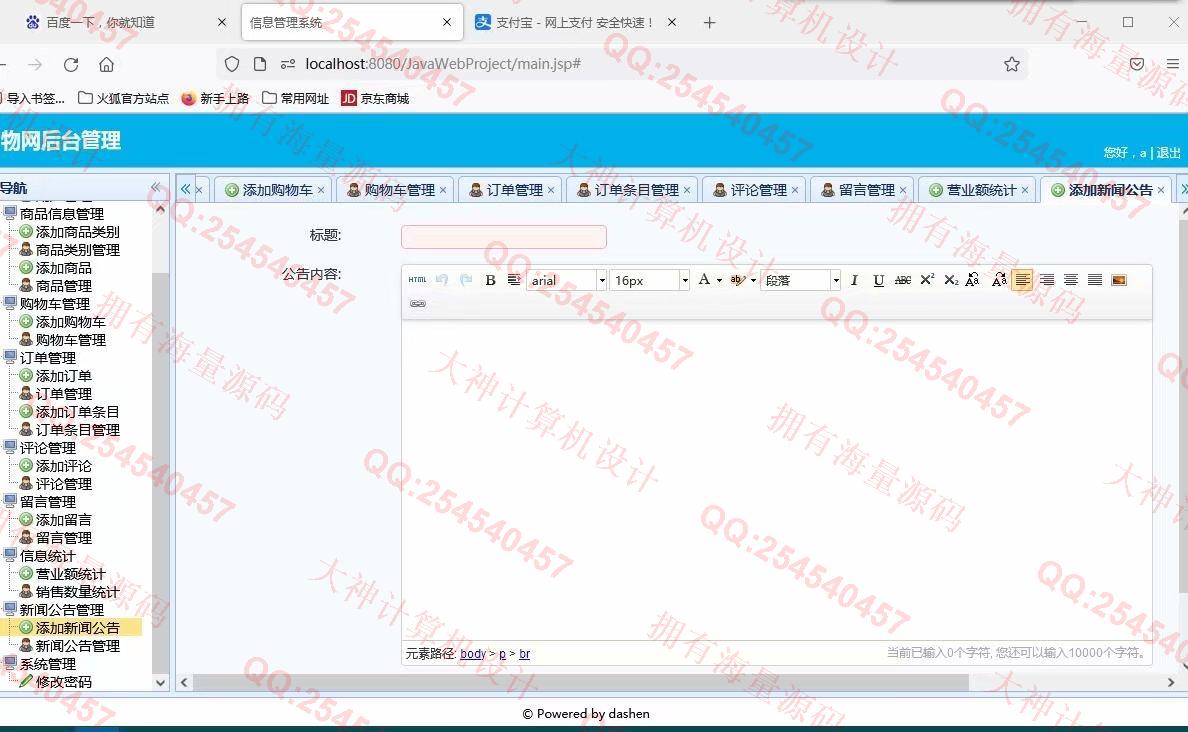Screen dimensions: 1188x732
Task: Justify text in editor
Action: [x=1095, y=280]
